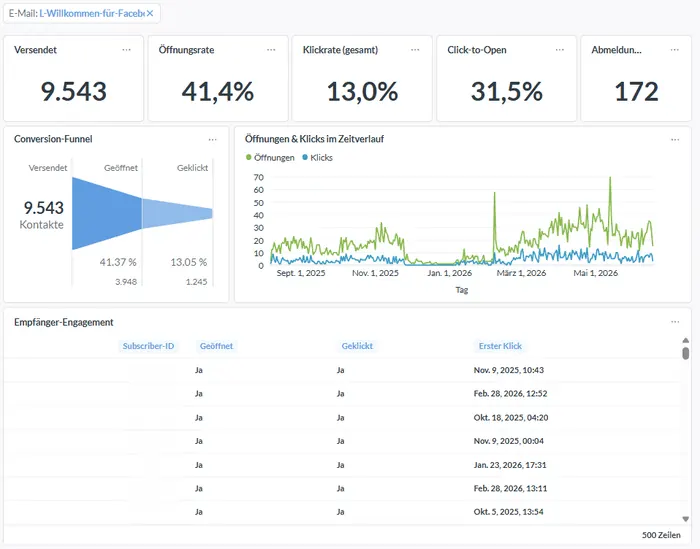Click the funnel count 1.245
Screen dimensions: 700x549
[196, 282]
